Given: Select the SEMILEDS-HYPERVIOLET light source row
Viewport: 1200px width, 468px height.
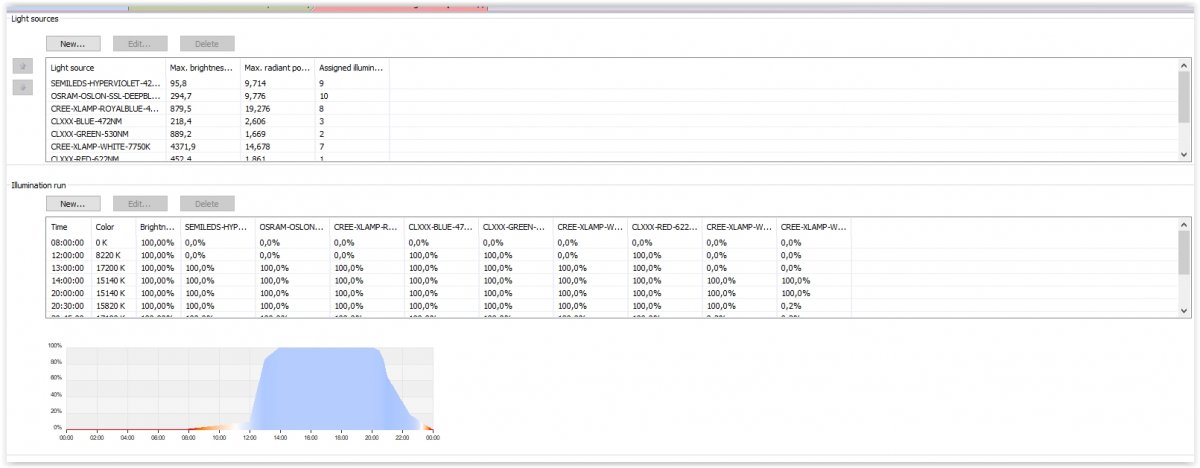Looking at the screenshot, I should click(x=612, y=82).
